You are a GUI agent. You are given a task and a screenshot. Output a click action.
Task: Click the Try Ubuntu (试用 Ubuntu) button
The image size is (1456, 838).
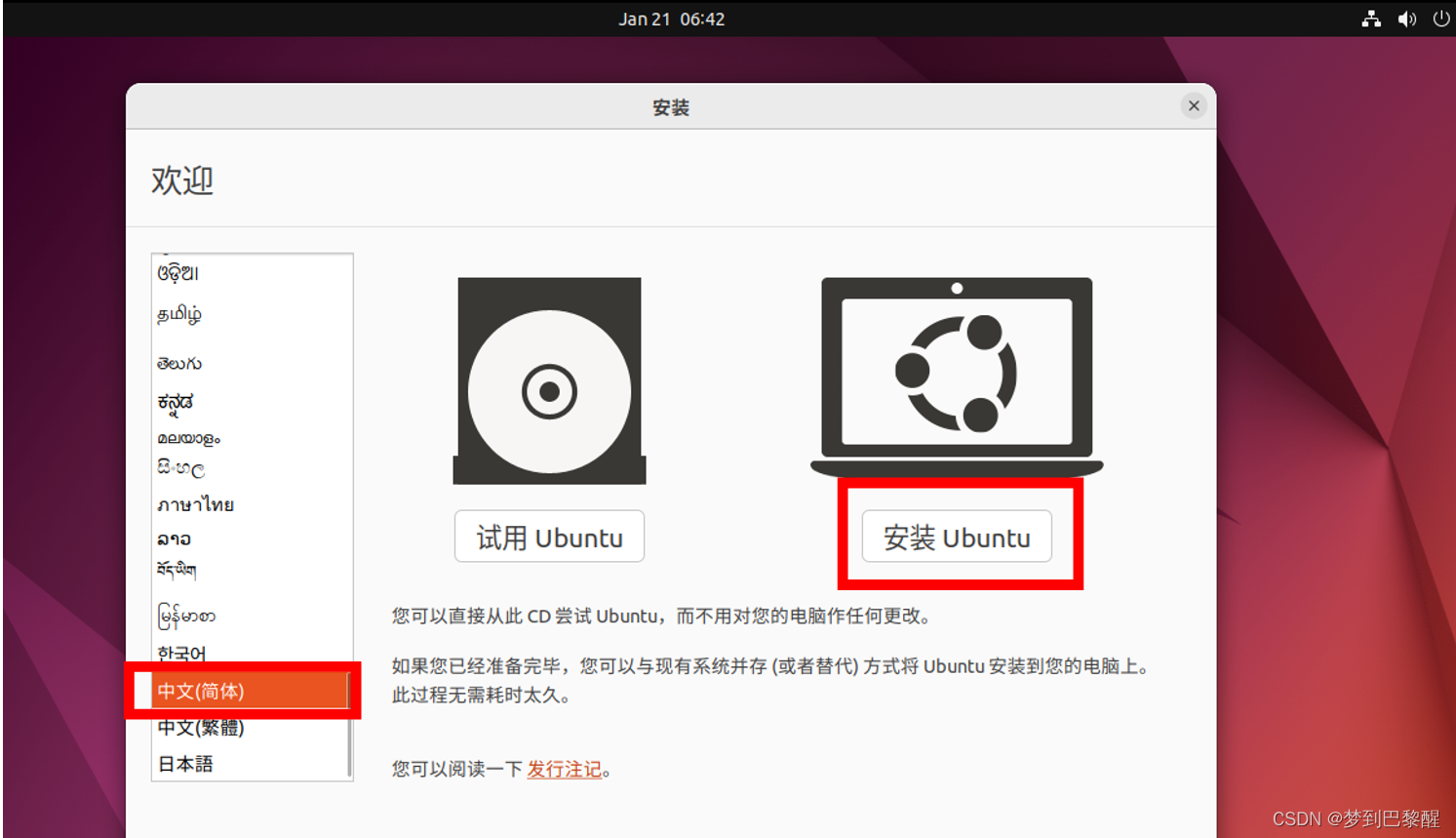(549, 537)
